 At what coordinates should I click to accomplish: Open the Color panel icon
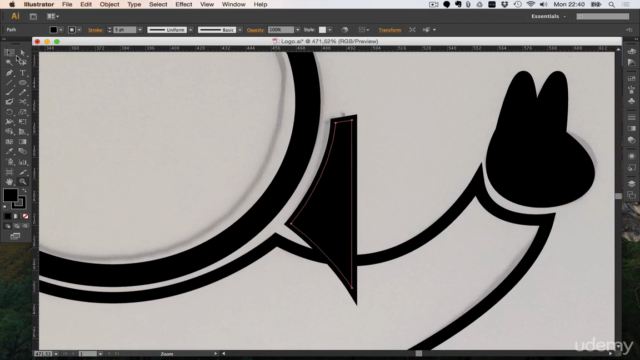pyautogui.click(x=631, y=51)
